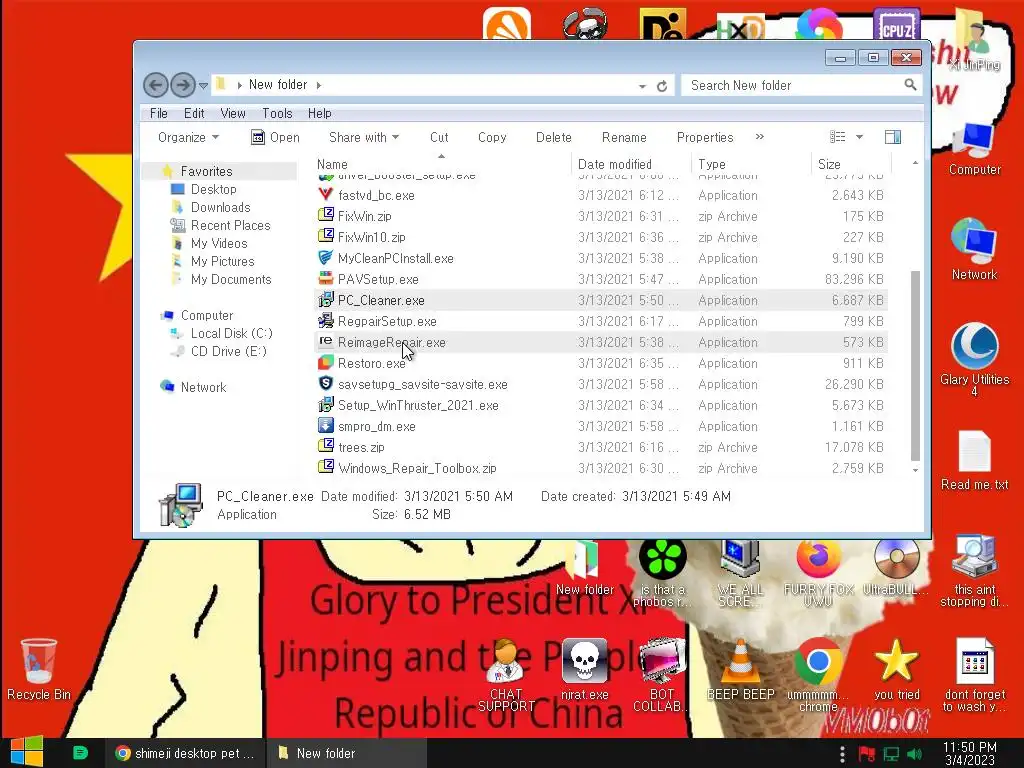The height and width of the screenshot is (768, 1024).
Task: Refresh the New folder view
Action: click(662, 86)
